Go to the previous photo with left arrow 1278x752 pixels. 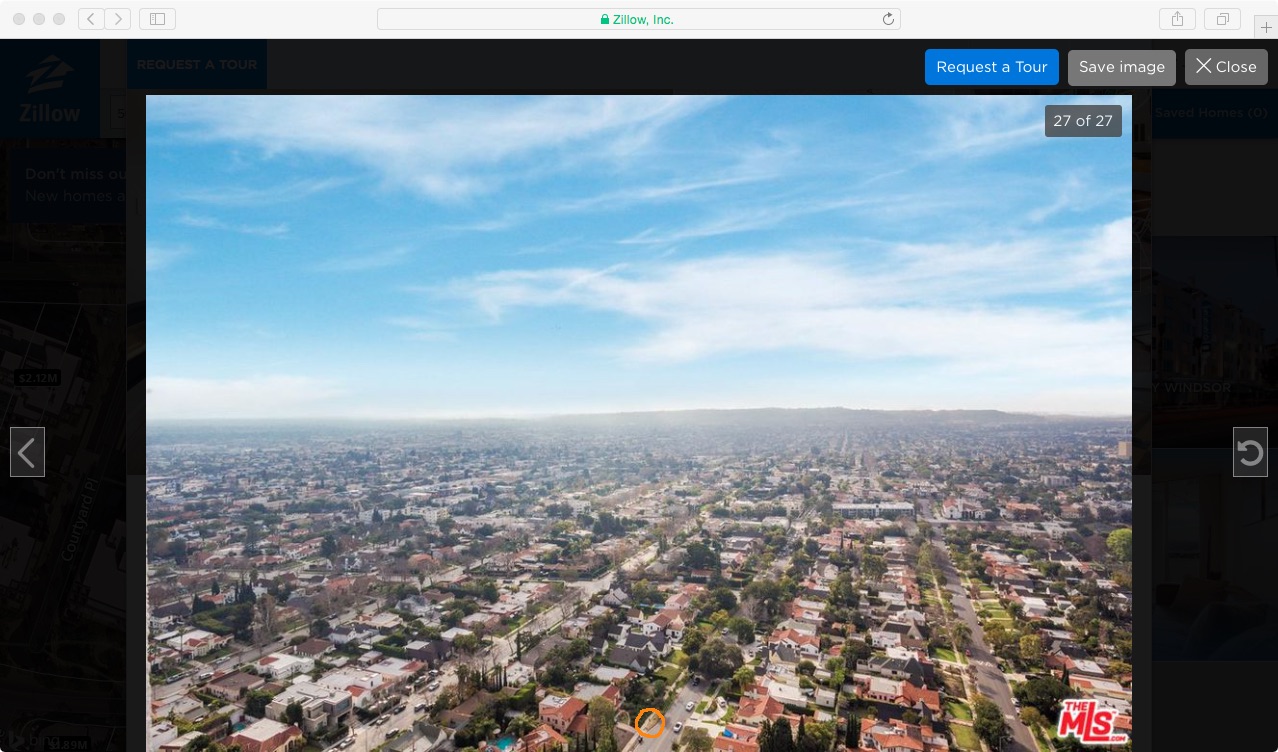coord(27,453)
